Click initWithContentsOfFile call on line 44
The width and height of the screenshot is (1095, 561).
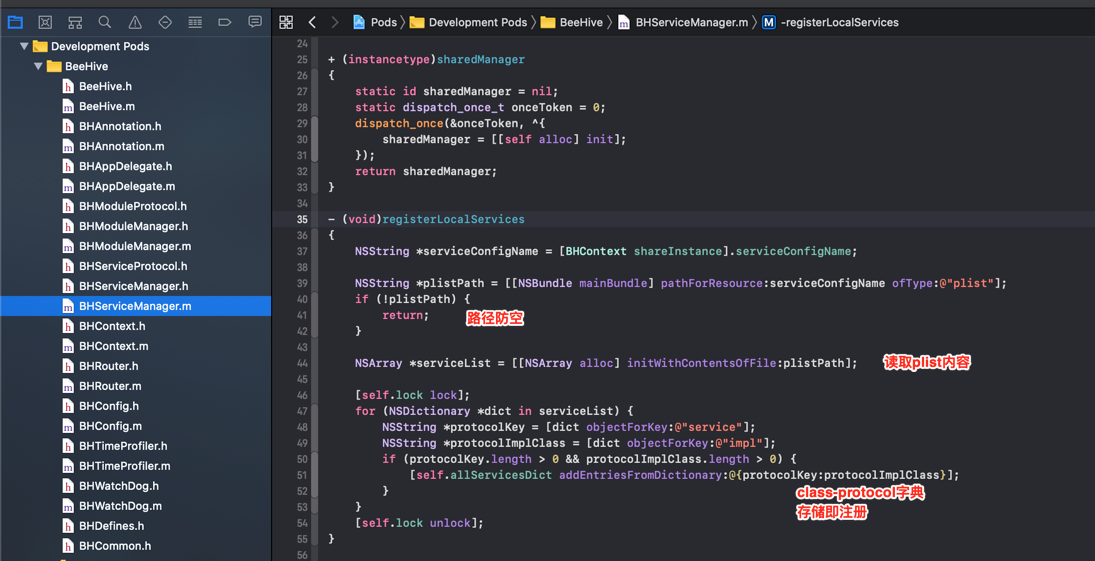pyautogui.click(x=700, y=363)
